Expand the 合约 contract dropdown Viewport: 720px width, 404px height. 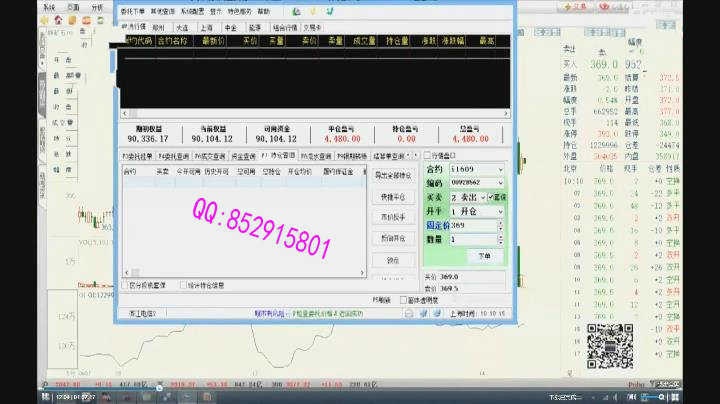499,170
